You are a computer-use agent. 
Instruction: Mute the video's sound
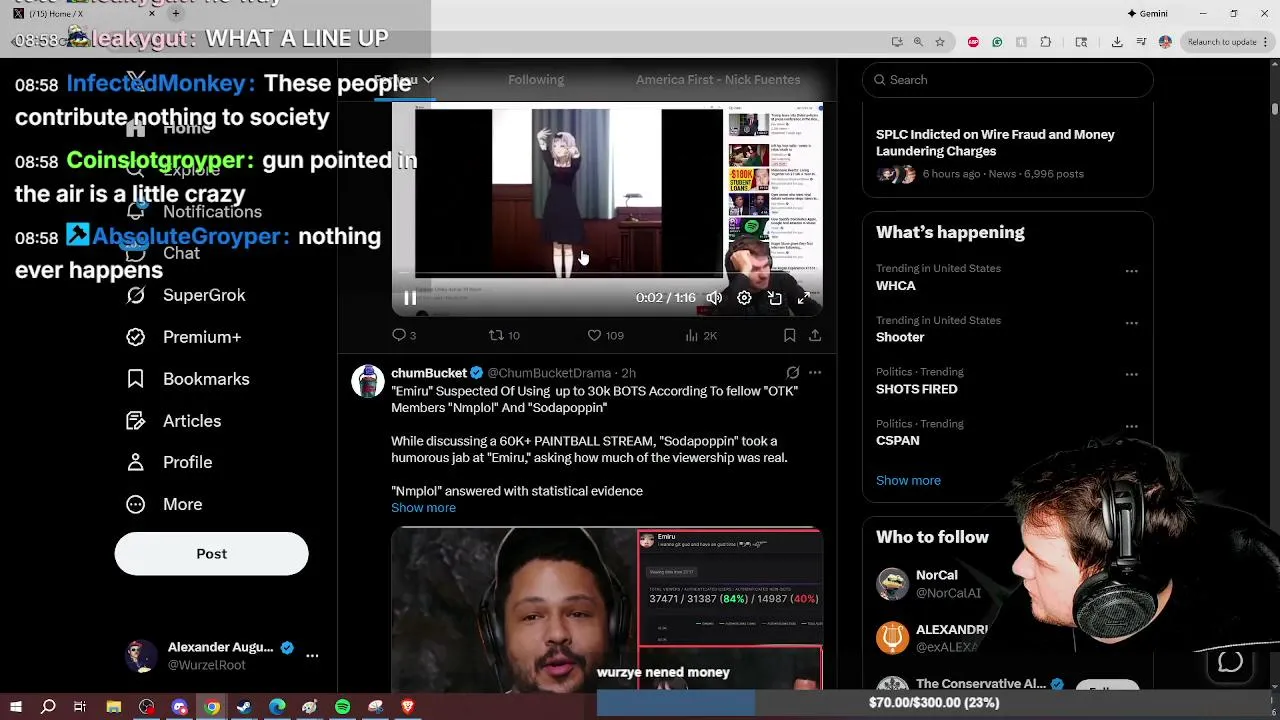pyautogui.click(x=714, y=298)
